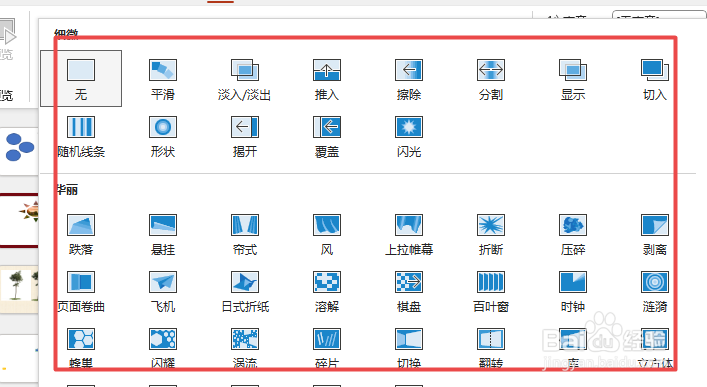Select the 日式折纸 transition

coord(245,291)
